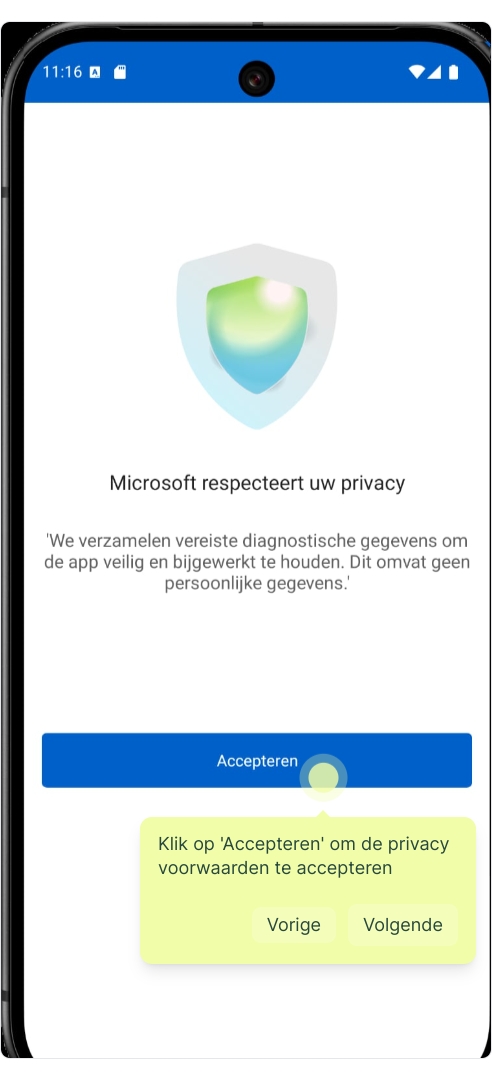Click empty yellow area left of Vorige

196,924
